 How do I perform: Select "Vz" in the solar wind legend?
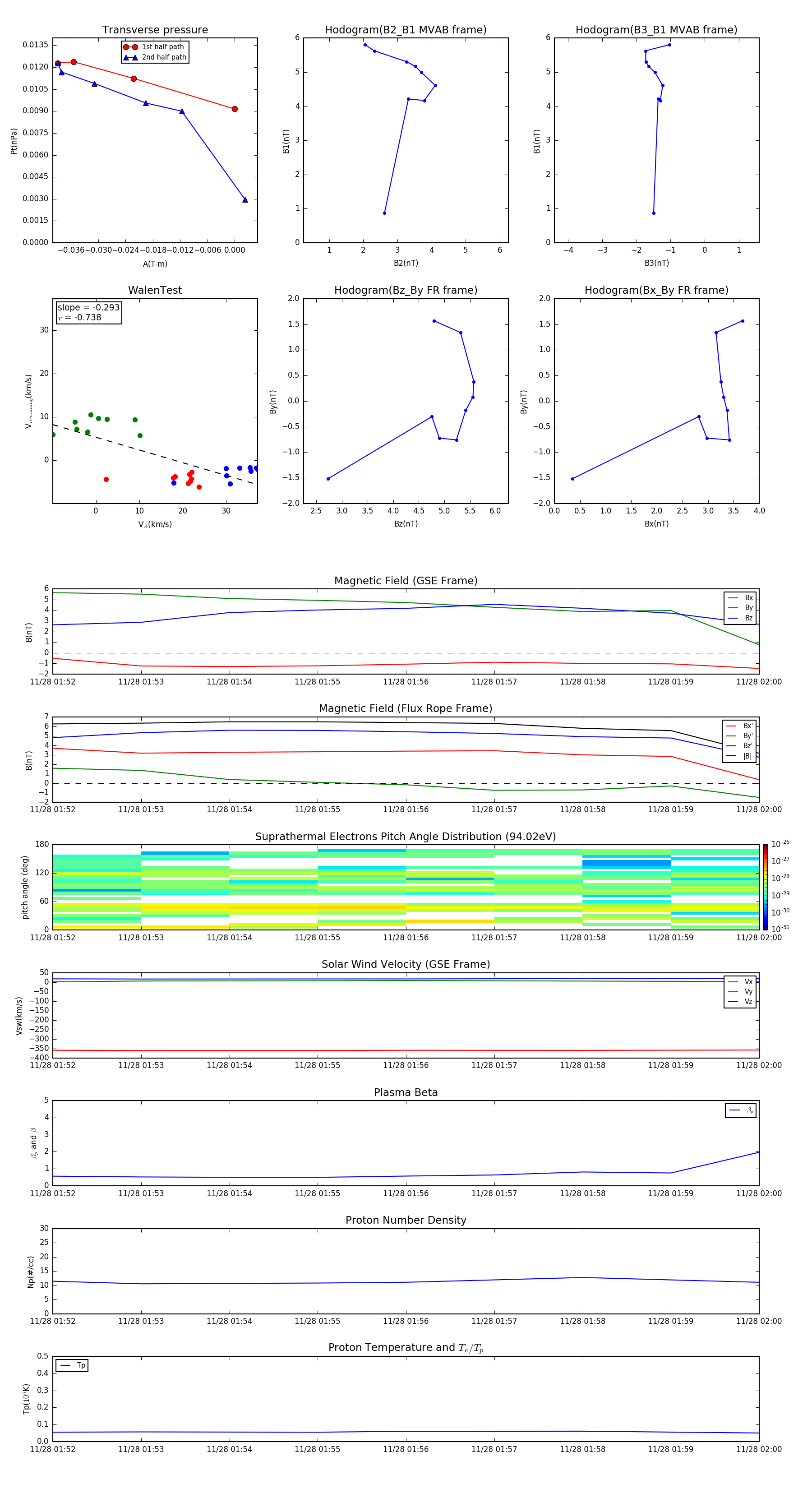pos(740,1001)
